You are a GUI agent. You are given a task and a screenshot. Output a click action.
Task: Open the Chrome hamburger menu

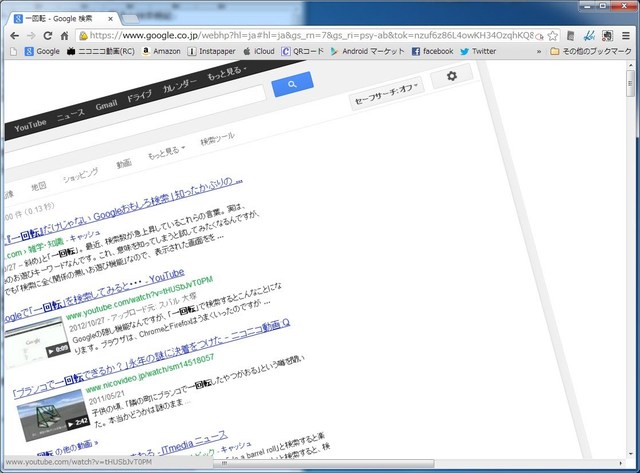point(626,34)
